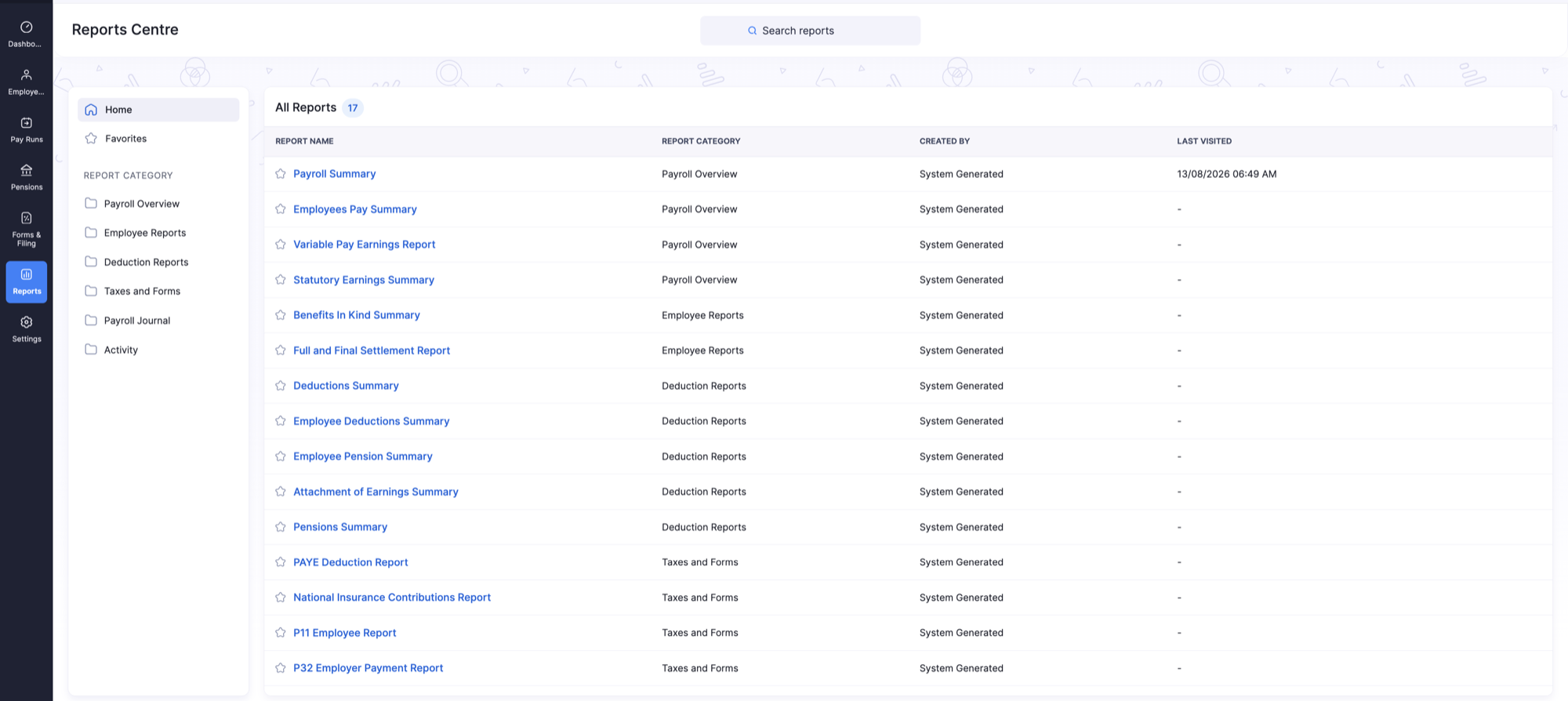Viewport: 1568px width, 701px height.
Task: Open the PAYE Deduction Report link
Action: (x=350, y=561)
